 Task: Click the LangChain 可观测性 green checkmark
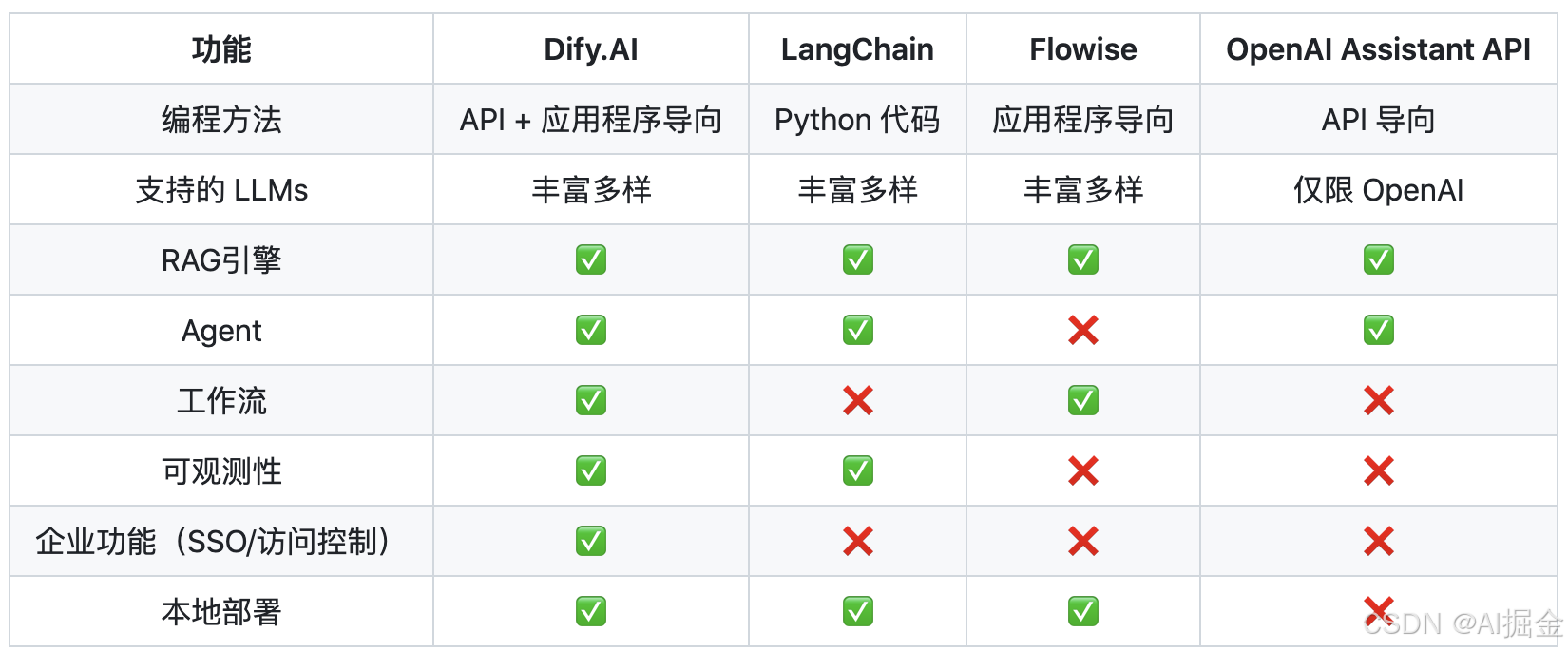pos(857,470)
